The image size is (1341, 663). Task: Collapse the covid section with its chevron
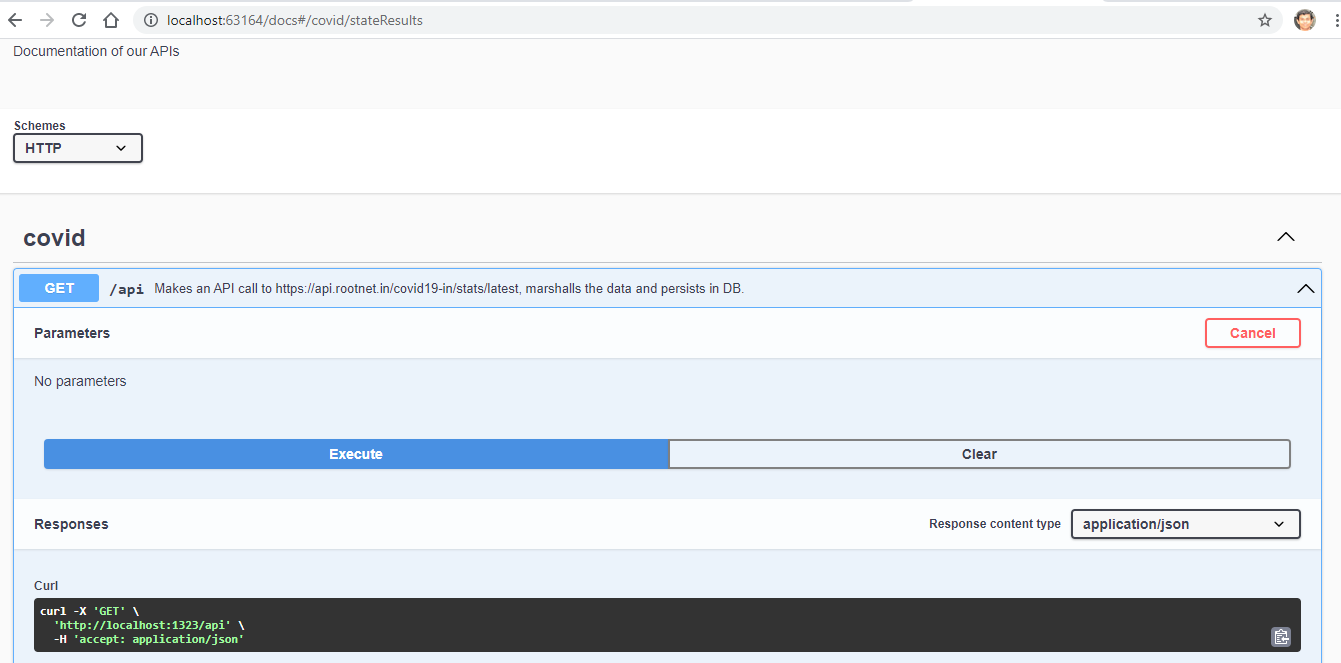[x=1285, y=237]
